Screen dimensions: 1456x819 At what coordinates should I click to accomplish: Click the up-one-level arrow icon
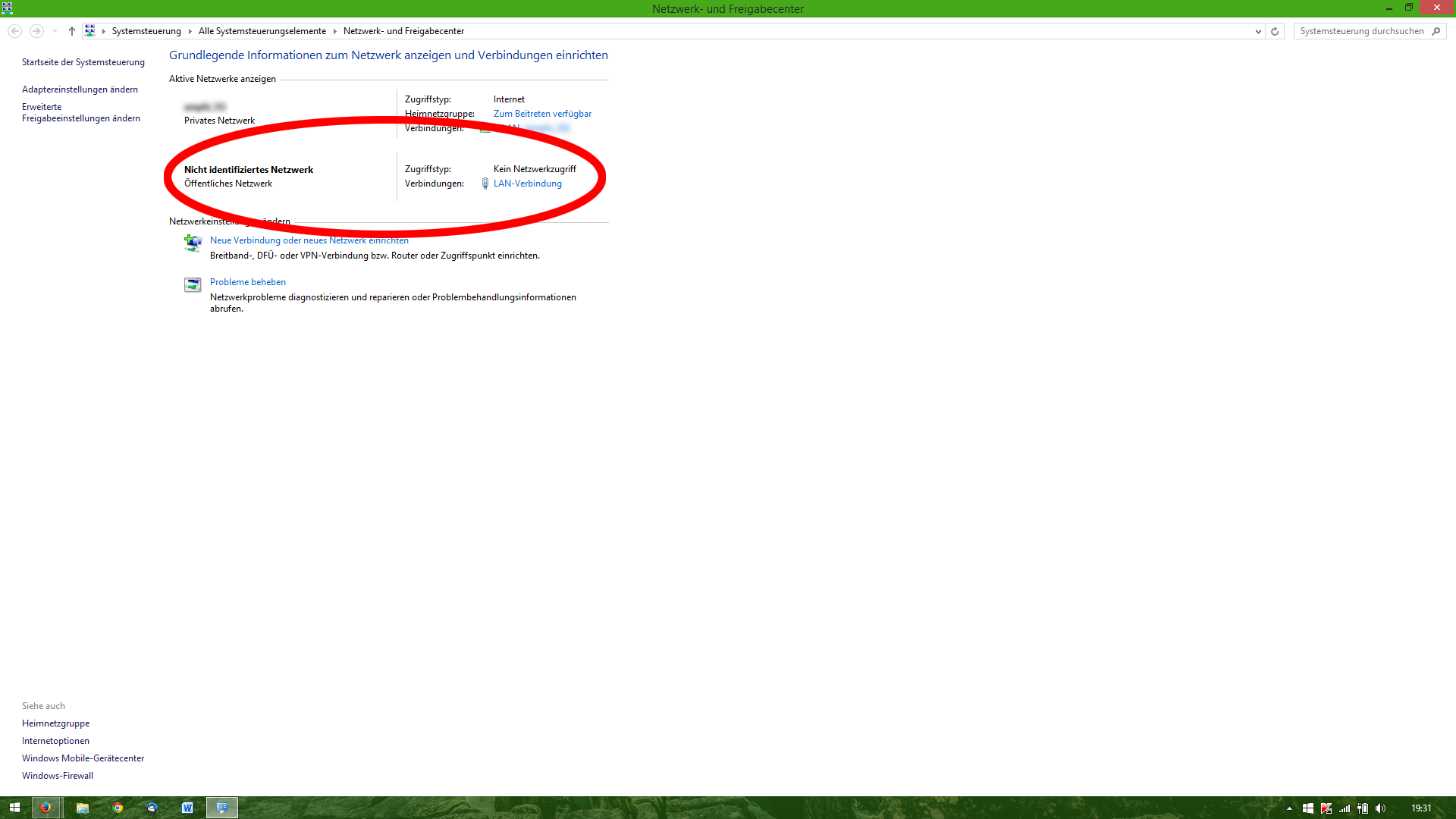tap(72, 31)
